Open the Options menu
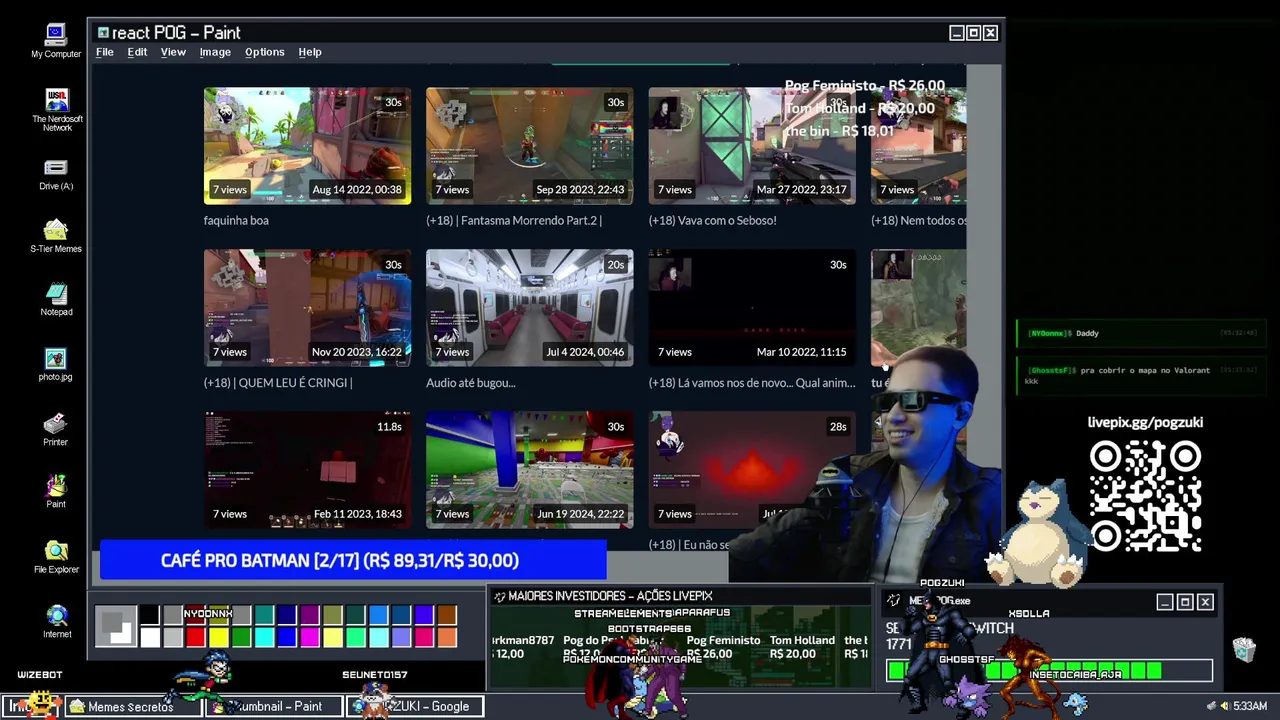The height and width of the screenshot is (720, 1280). tap(265, 52)
